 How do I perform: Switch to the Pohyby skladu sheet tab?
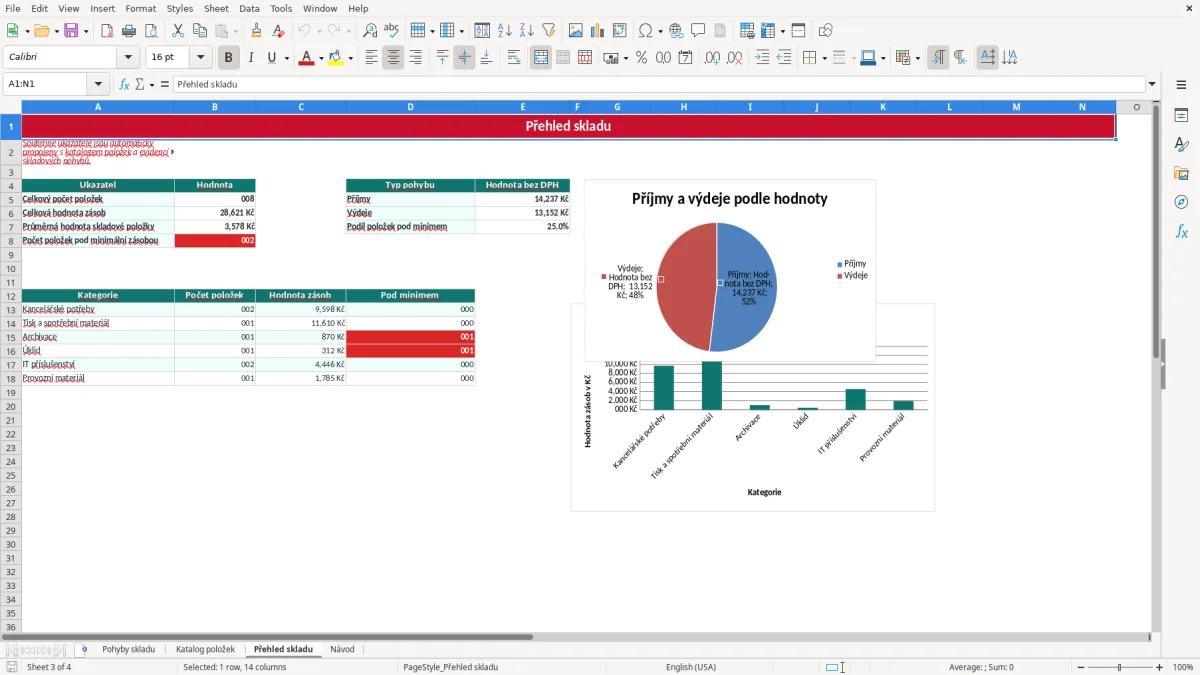pyautogui.click(x=128, y=649)
